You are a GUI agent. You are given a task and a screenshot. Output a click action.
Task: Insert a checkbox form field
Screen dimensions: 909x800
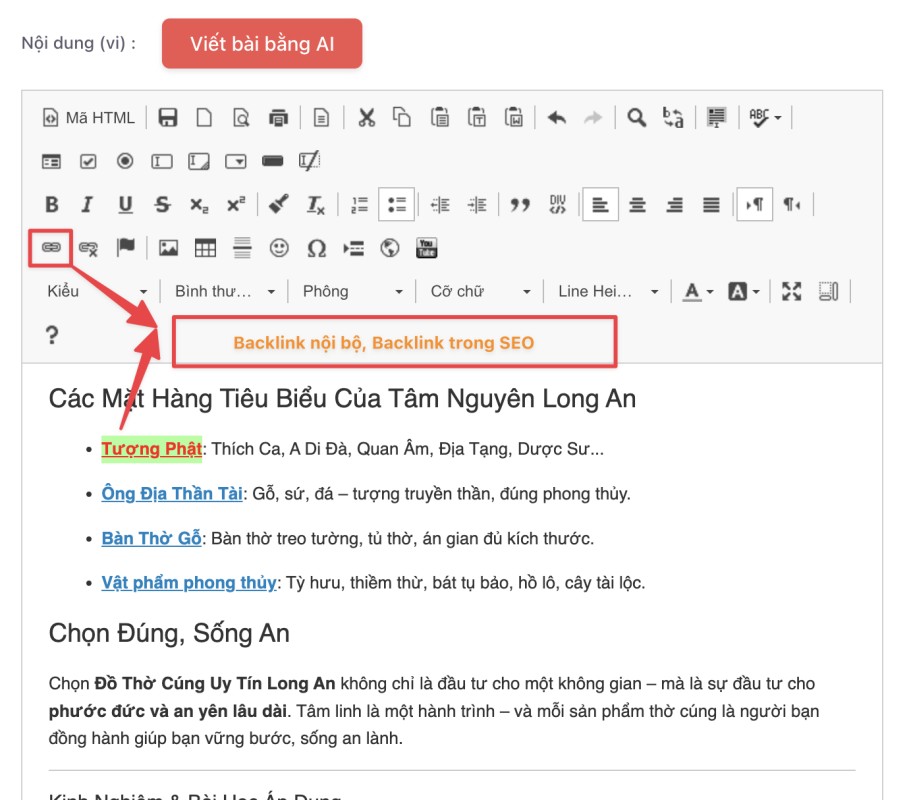[88, 161]
